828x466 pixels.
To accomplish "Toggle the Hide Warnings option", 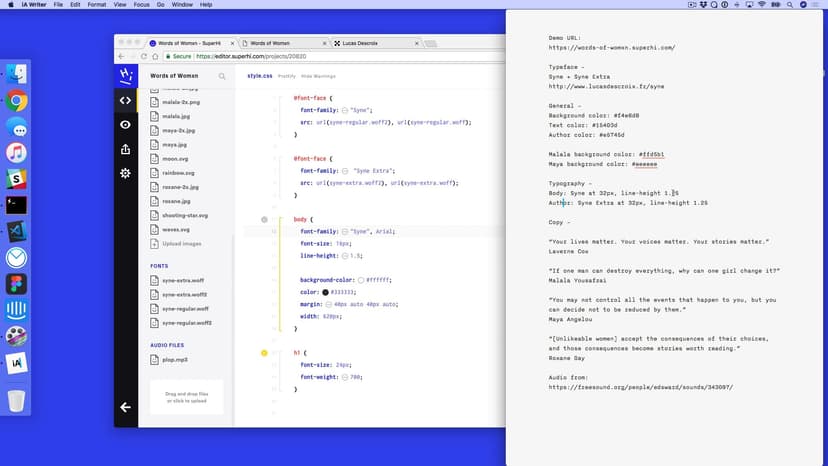I will (318, 76).
